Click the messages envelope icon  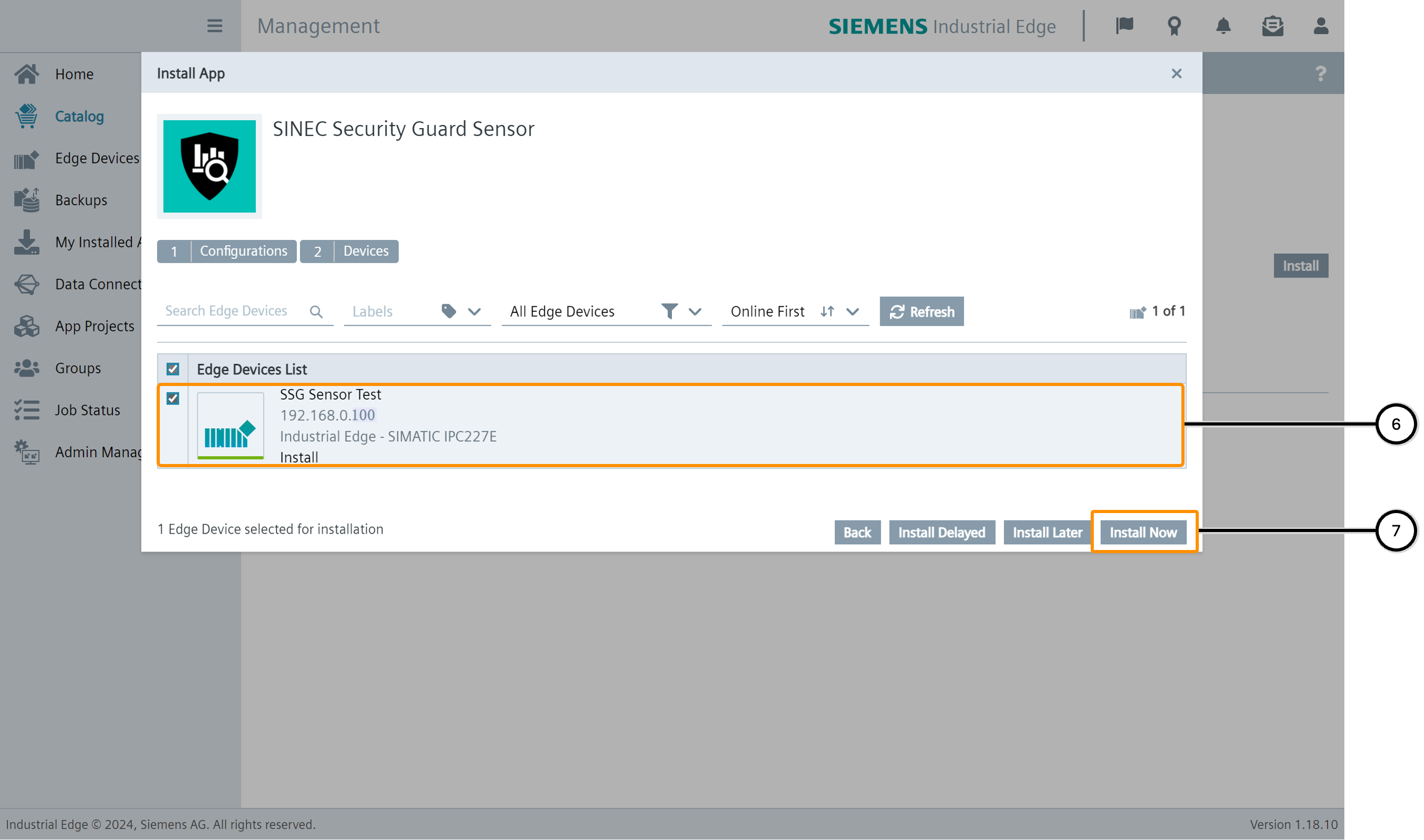pos(1272,26)
